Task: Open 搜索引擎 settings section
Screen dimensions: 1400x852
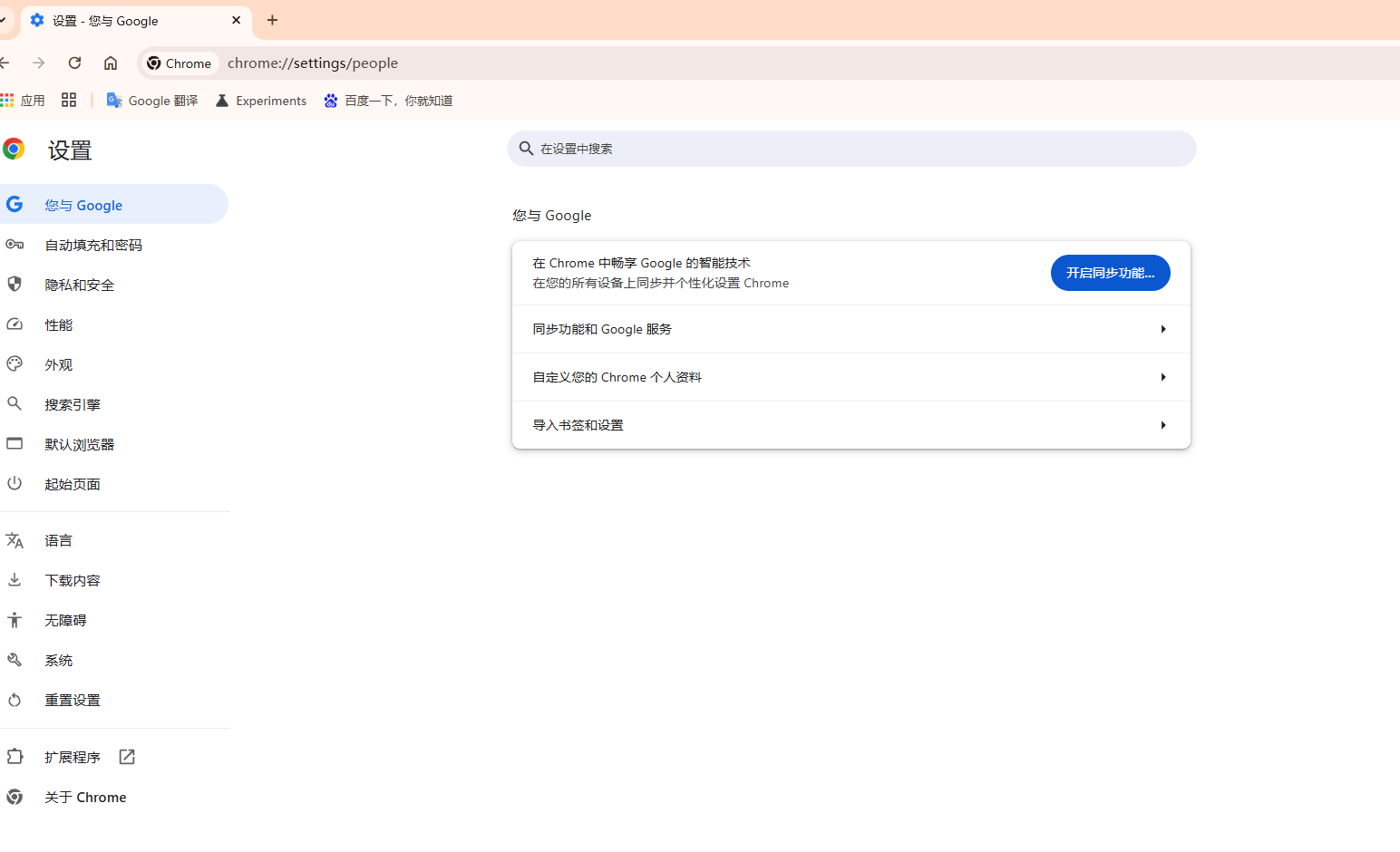Action: click(x=113, y=404)
